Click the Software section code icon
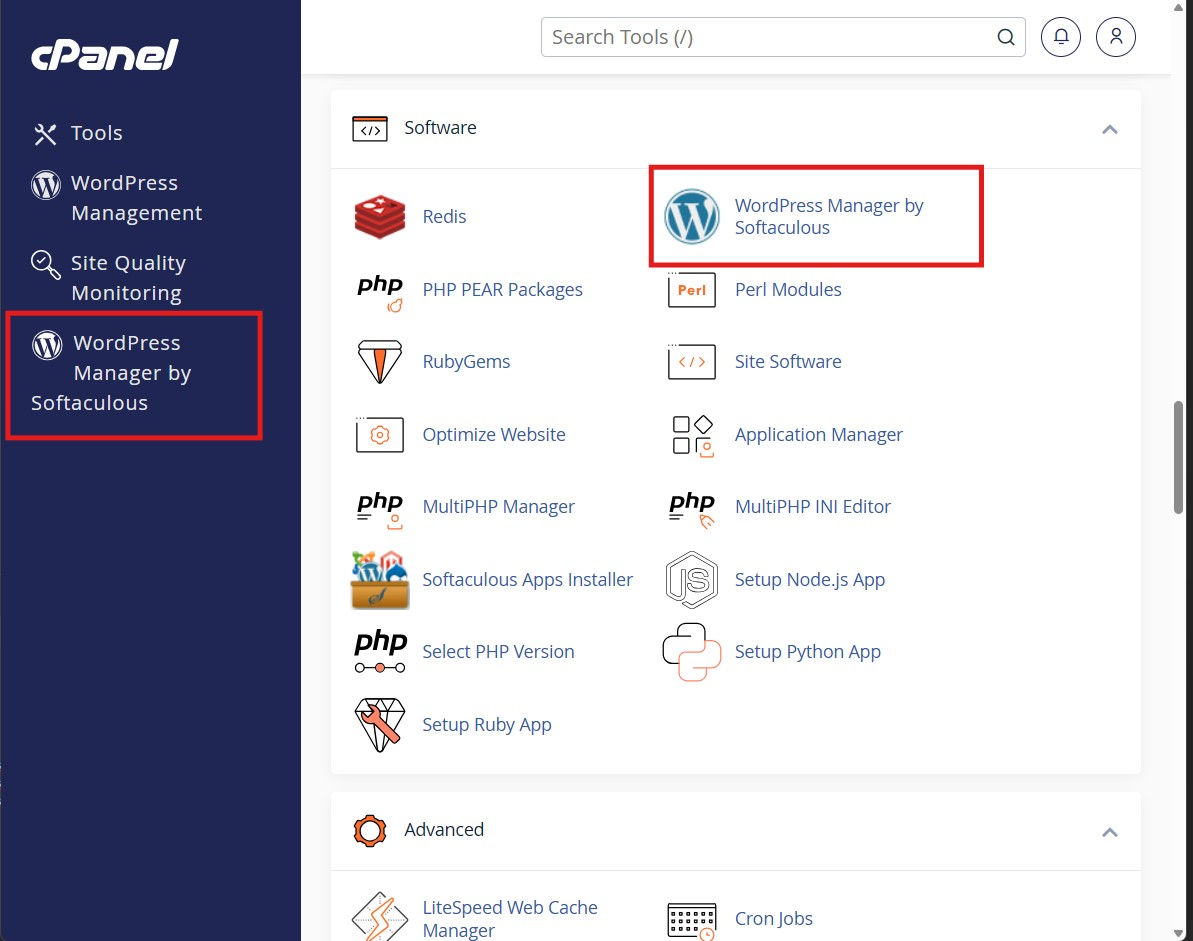This screenshot has width=1193, height=941. click(x=370, y=129)
